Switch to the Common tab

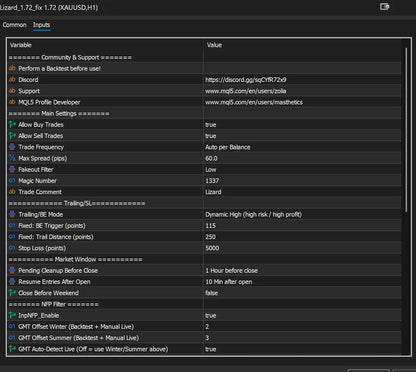(x=14, y=25)
